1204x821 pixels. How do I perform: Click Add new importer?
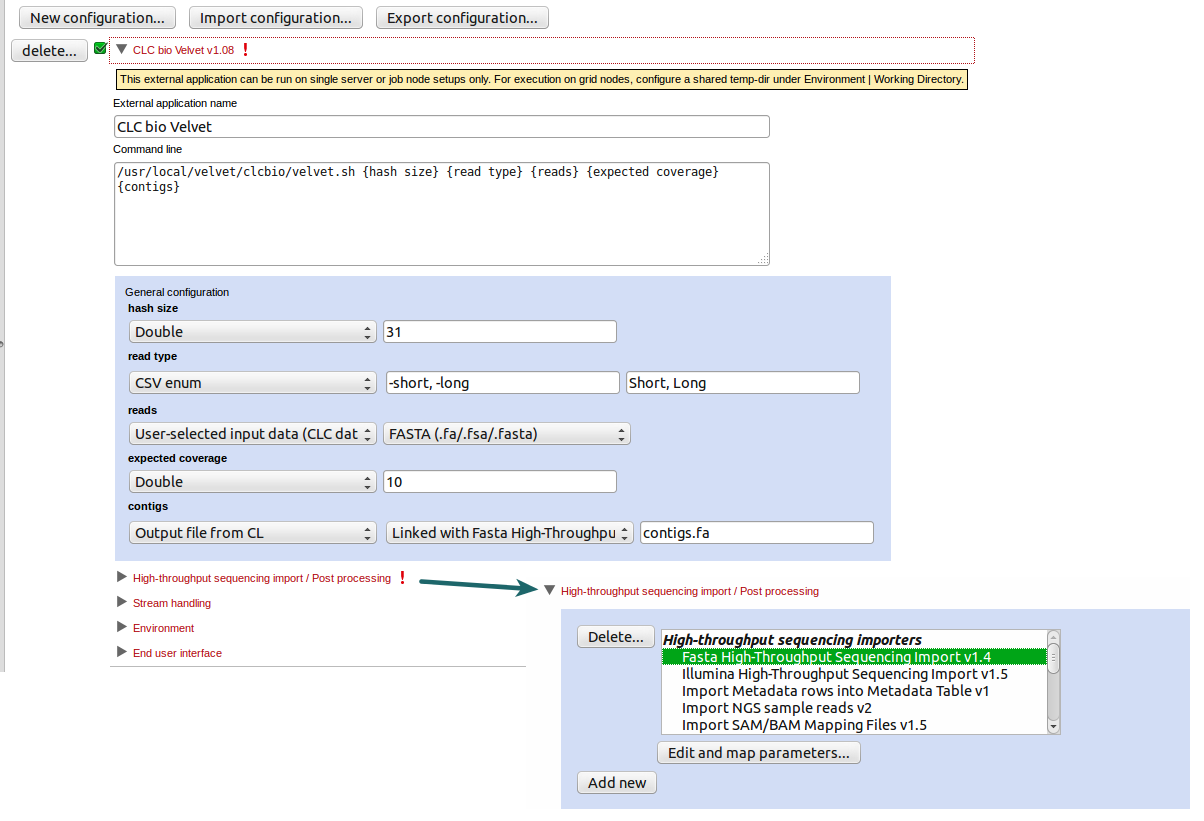pyautogui.click(x=616, y=783)
